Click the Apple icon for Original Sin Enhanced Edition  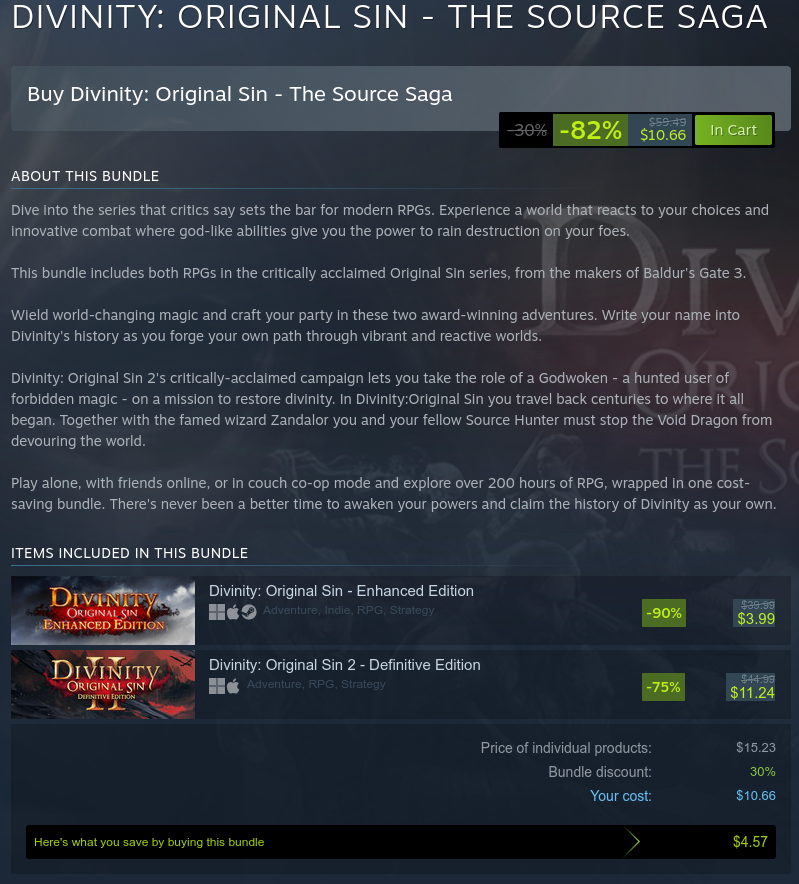click(x=233, y=612)
